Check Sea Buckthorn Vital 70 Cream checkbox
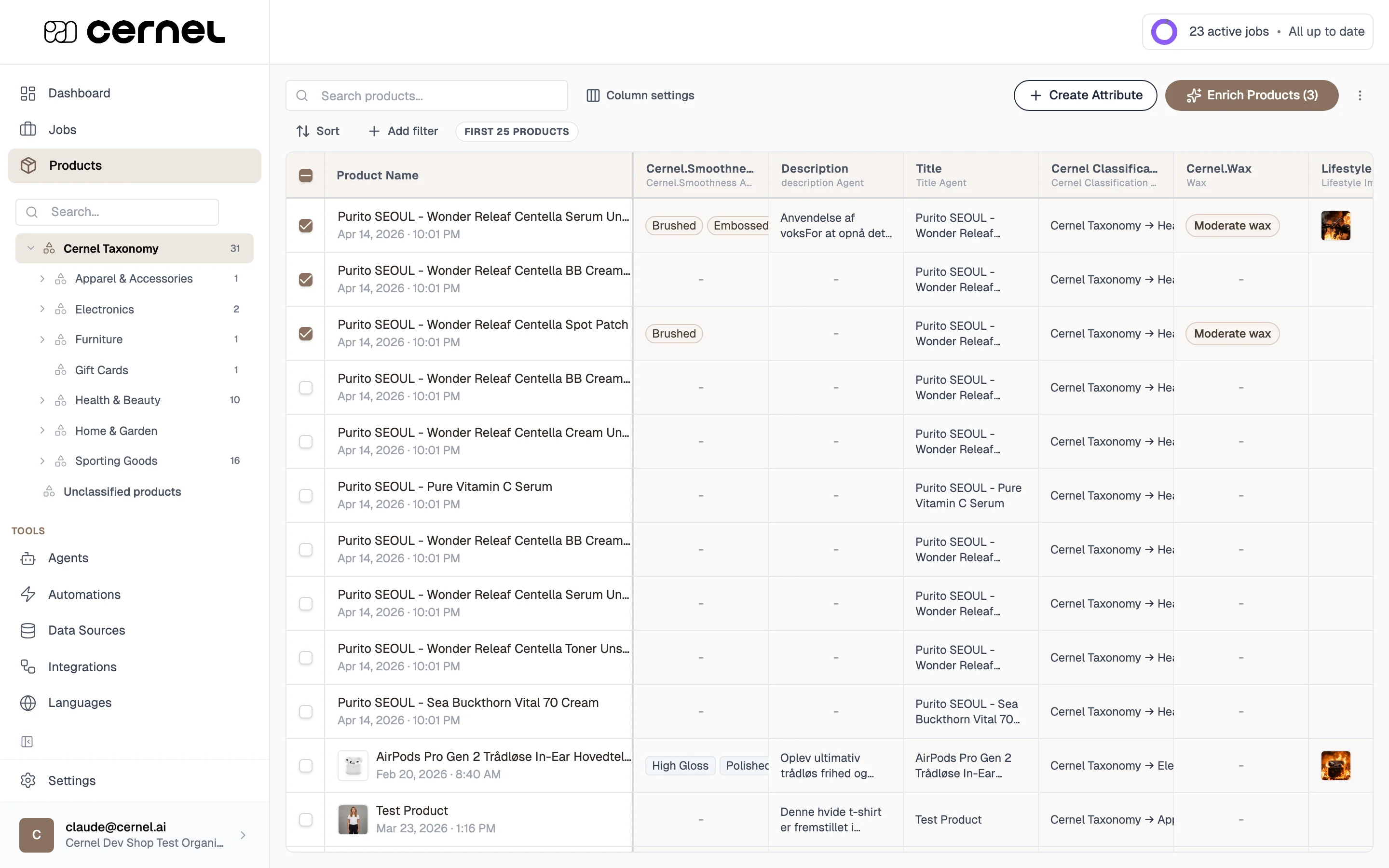Viewport: 1389px width, 868px height. (306, 711)
